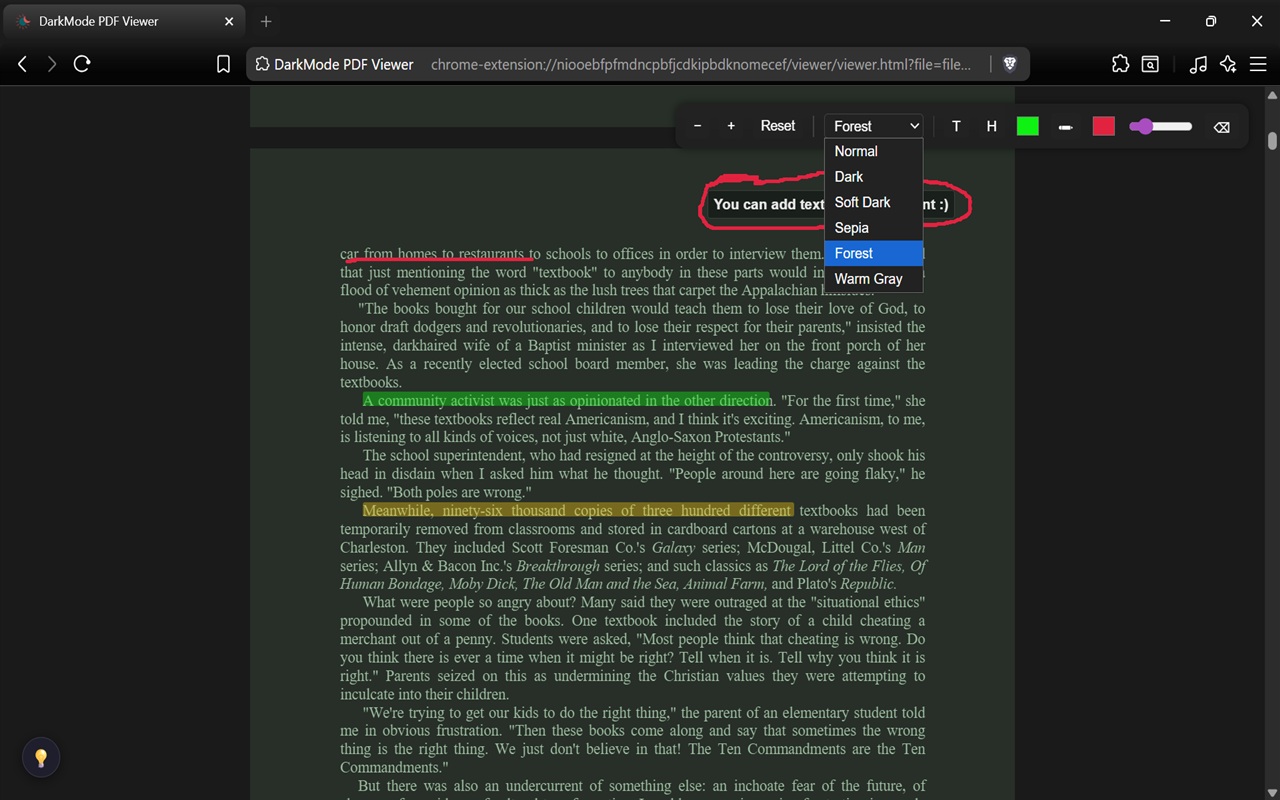Go back in browser history

(22, 64)
